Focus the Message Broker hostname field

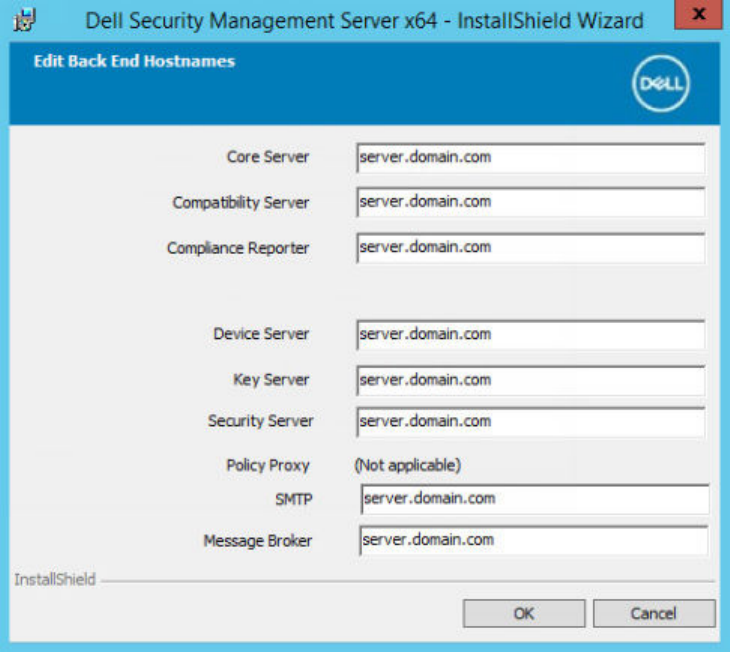pos(534,540)
